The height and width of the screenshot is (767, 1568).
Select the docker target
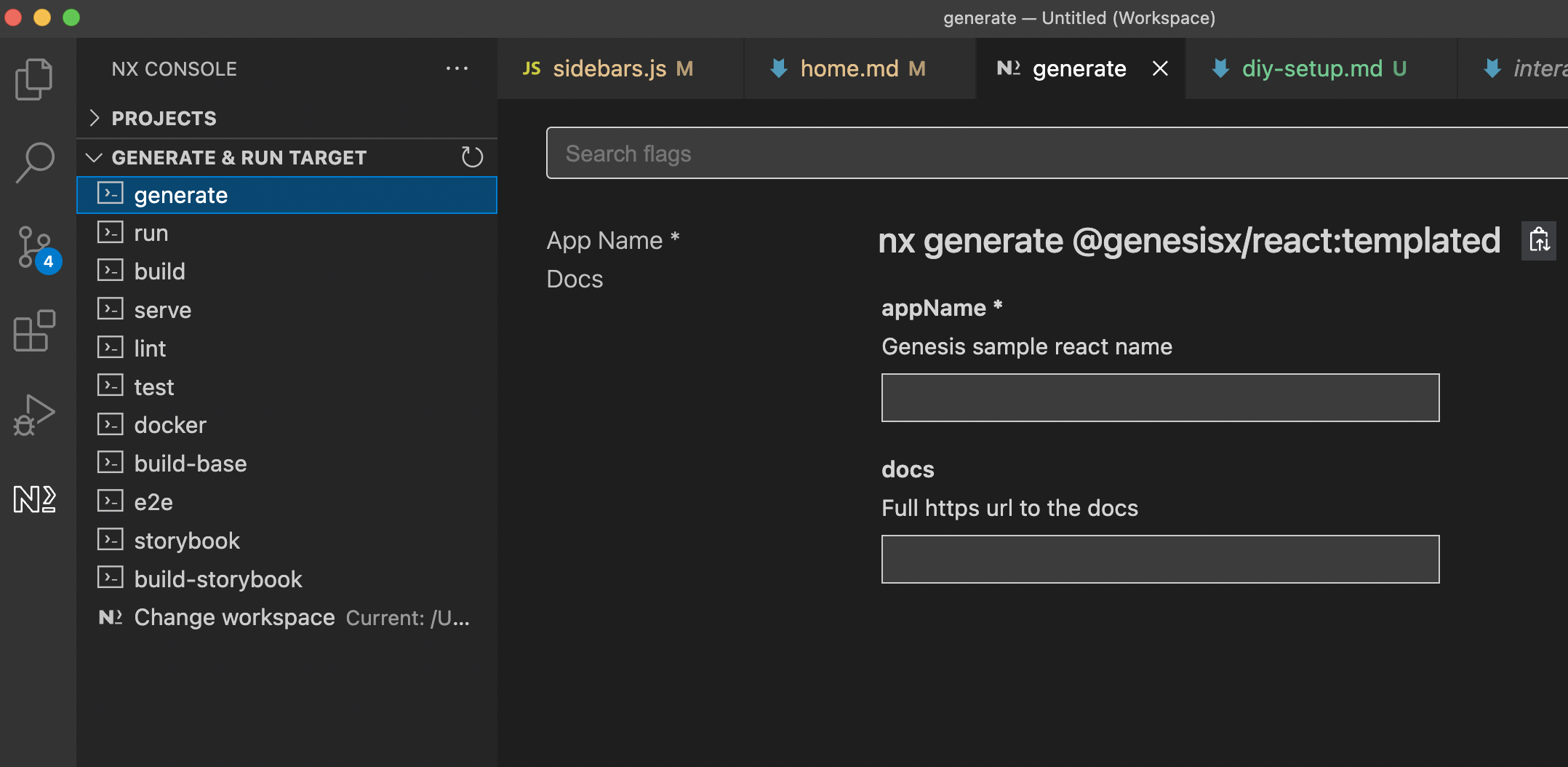(x=287, y=425)
